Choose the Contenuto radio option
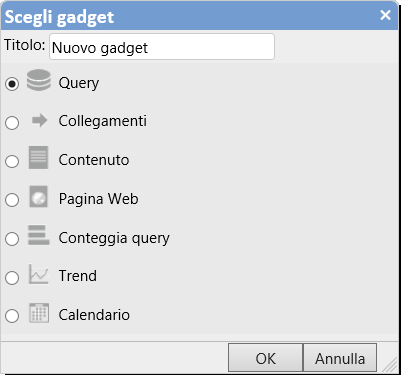 12,161
